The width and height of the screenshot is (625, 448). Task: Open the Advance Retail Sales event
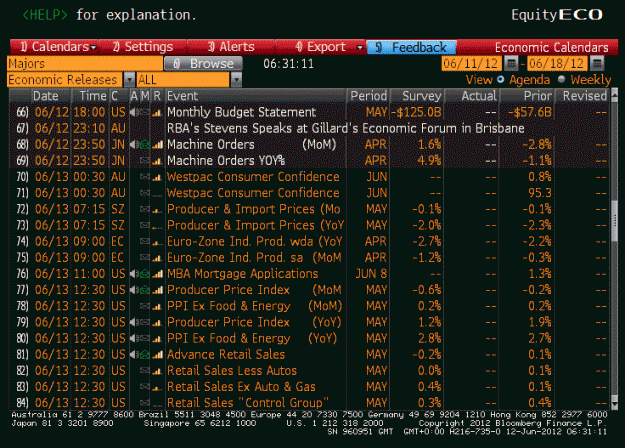coord(226,354)
